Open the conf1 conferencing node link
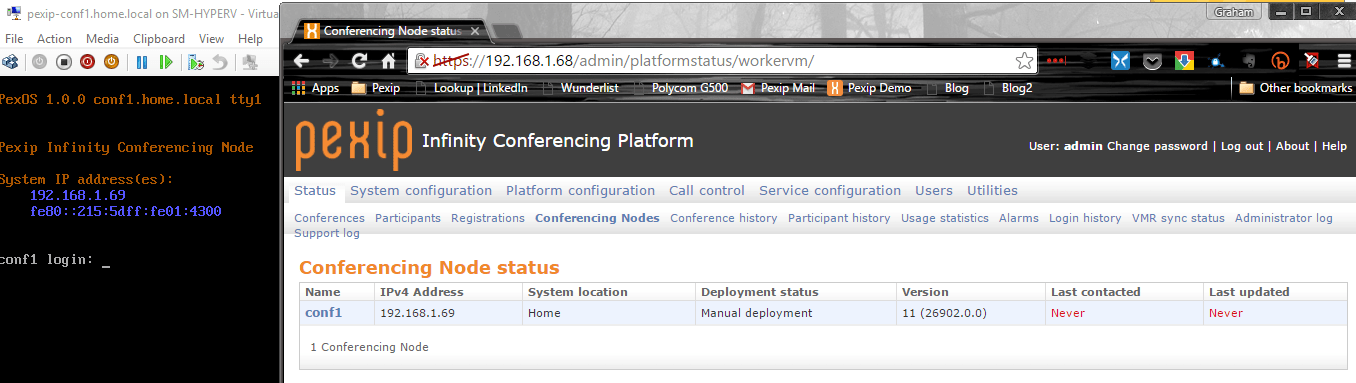The image size is (1356, 383). click(323, 312)
